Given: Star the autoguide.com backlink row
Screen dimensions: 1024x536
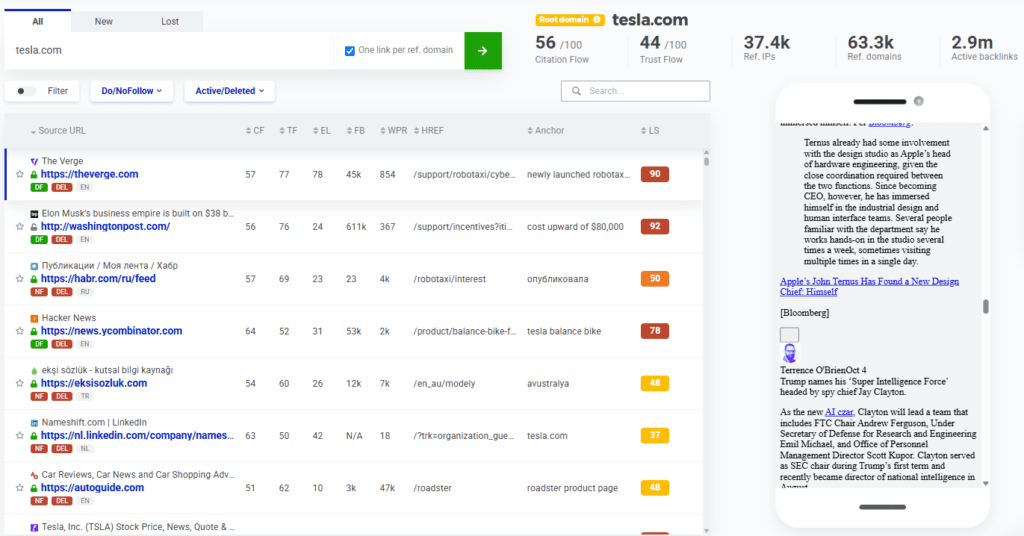Looking at the screenshot, I should coord(20,488).
